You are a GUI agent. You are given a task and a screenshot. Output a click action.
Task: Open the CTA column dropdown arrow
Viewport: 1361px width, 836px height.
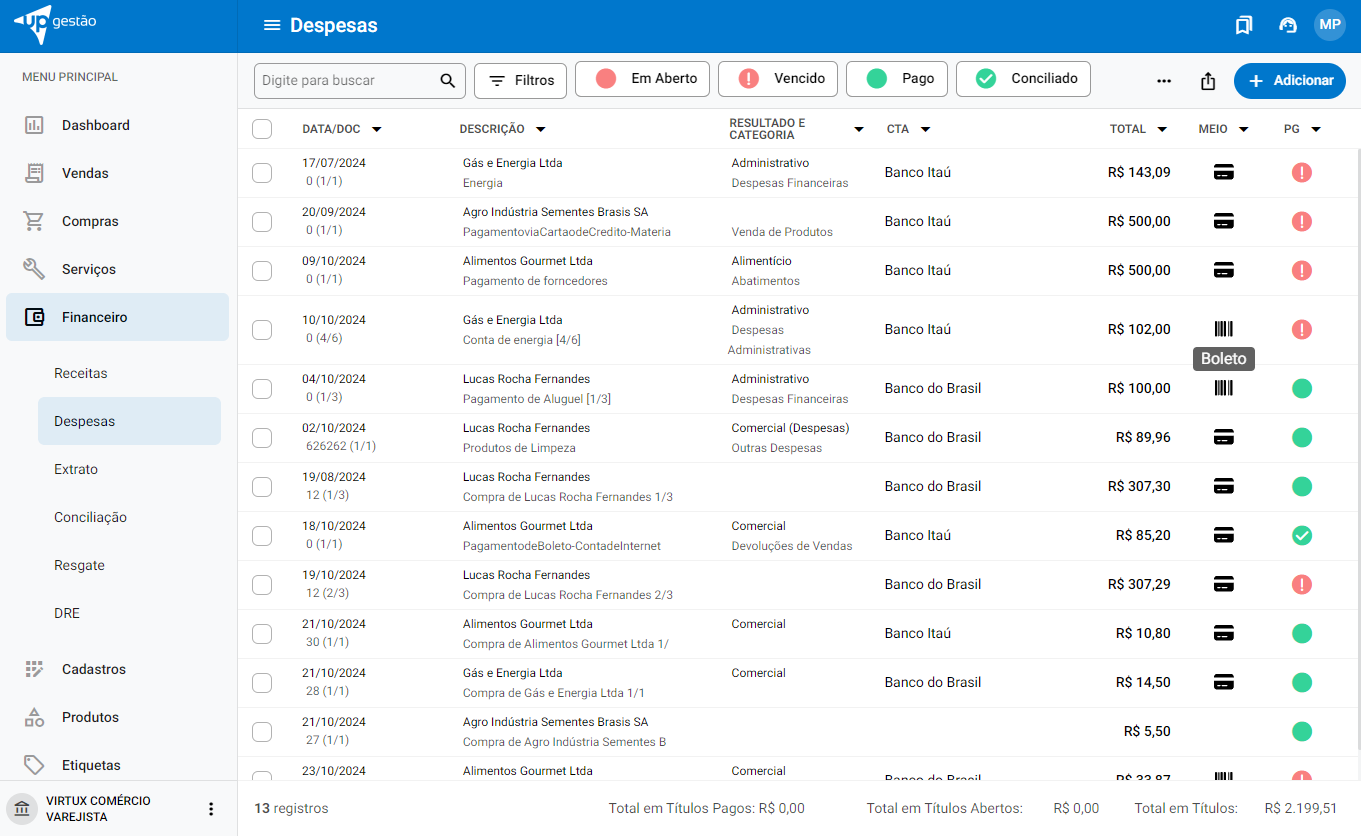pos(925,129)
